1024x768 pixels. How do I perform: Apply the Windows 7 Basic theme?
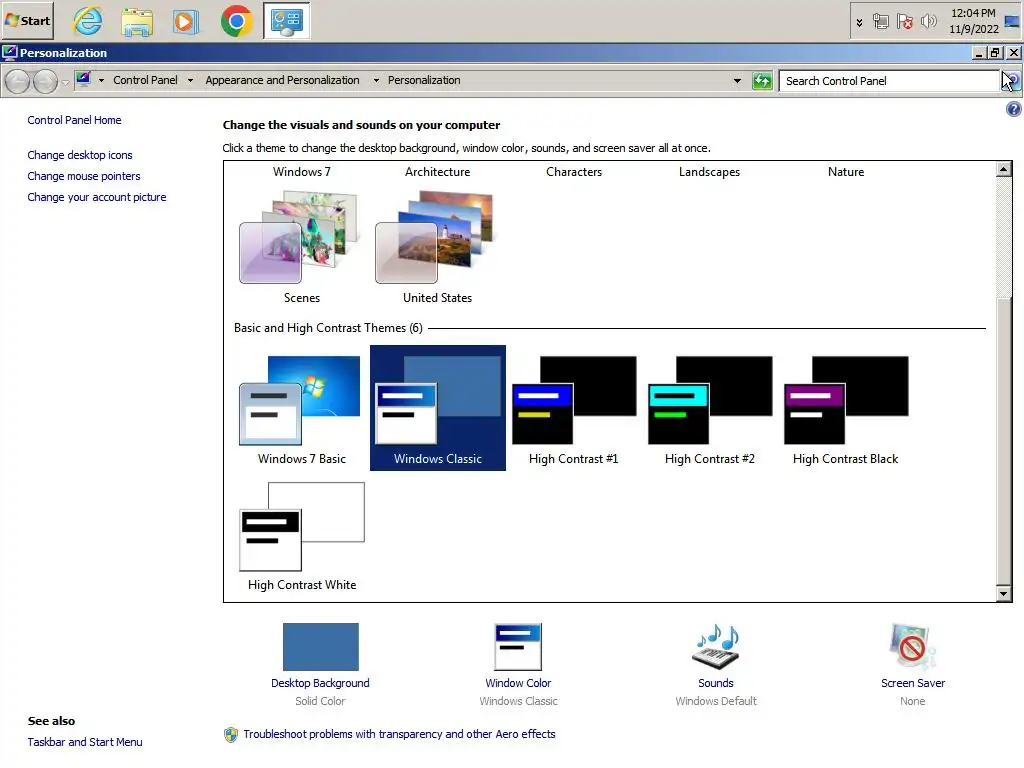pos(302,409)
